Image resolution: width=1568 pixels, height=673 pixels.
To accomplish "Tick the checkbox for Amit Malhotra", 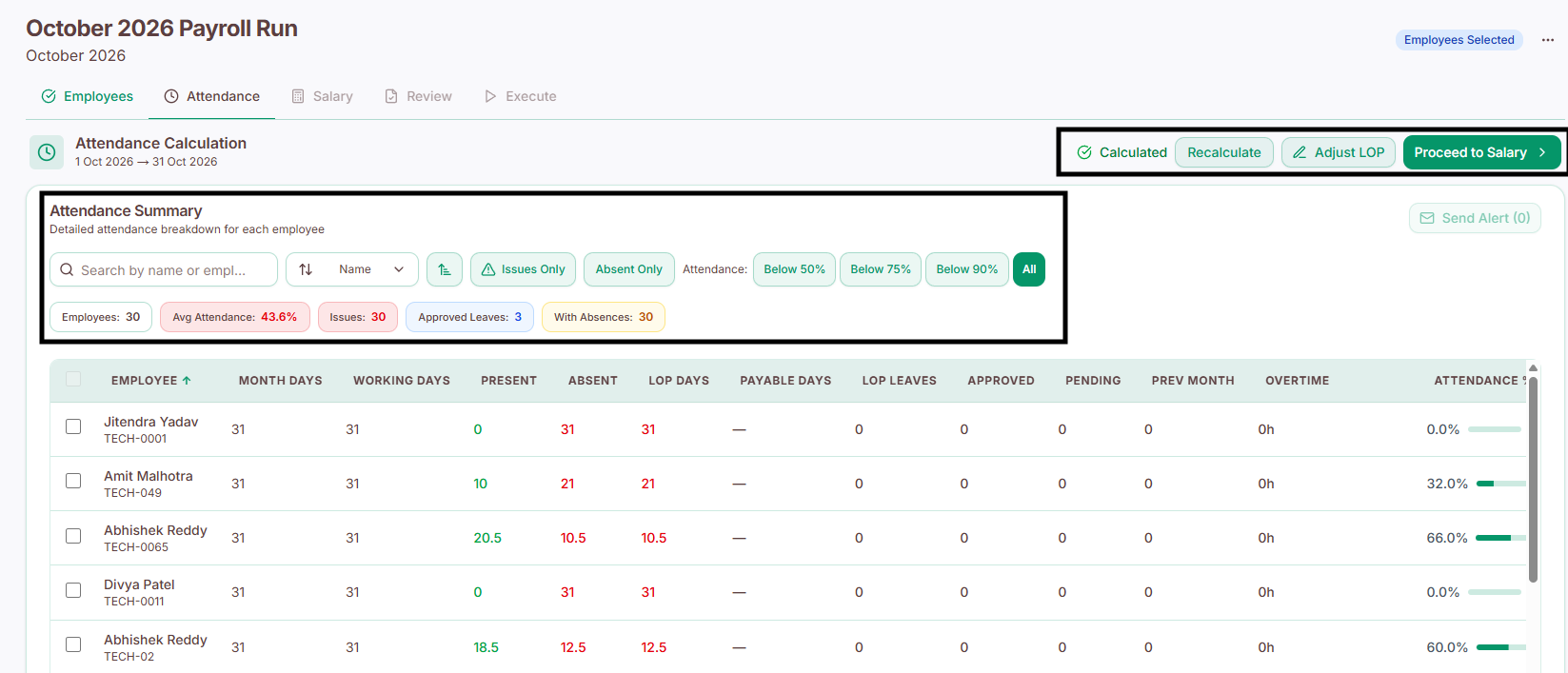I will [x=73, y=481].
